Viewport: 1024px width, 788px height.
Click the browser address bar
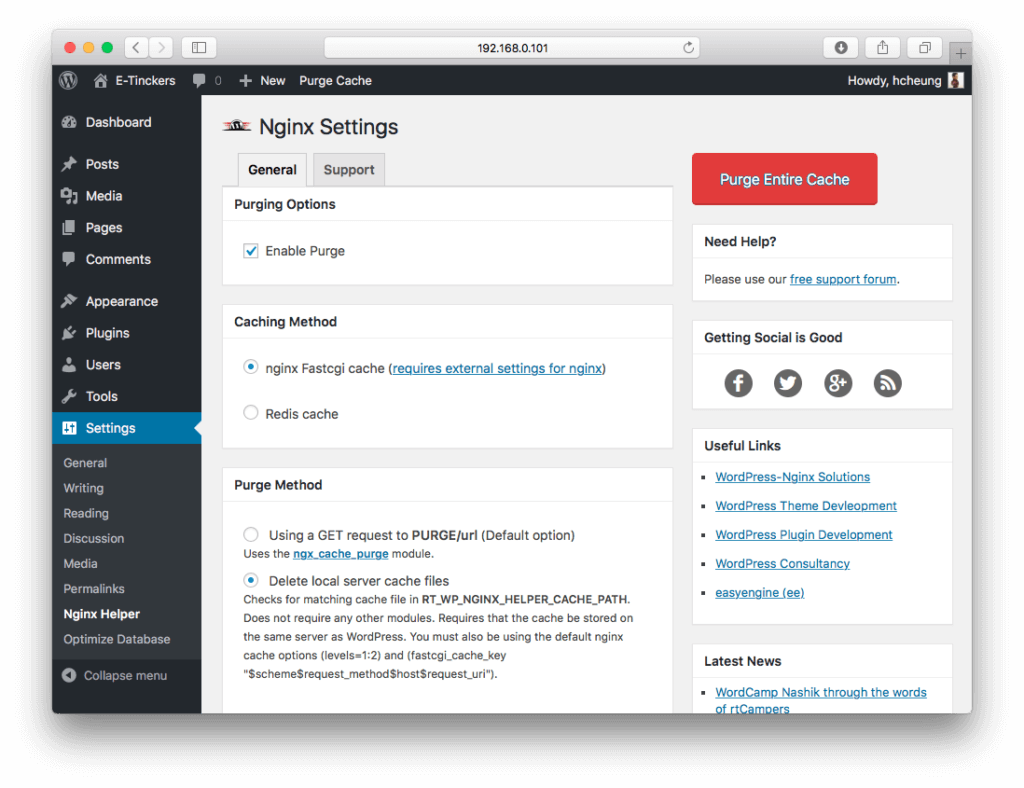pos(512,47)
